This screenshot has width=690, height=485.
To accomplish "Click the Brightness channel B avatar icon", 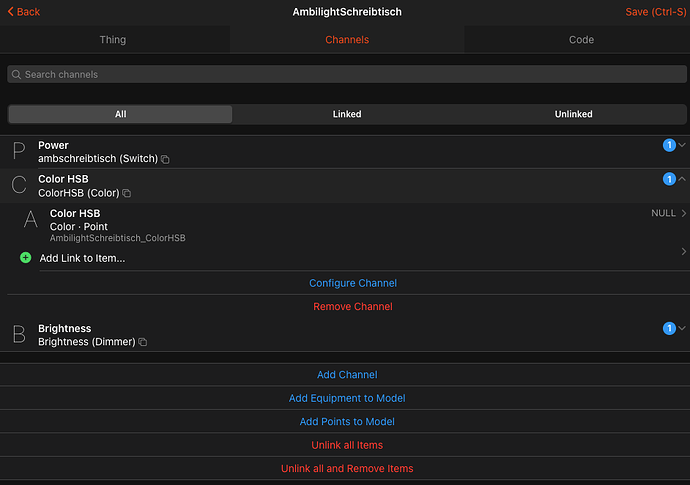I will [x=19, y=335].
